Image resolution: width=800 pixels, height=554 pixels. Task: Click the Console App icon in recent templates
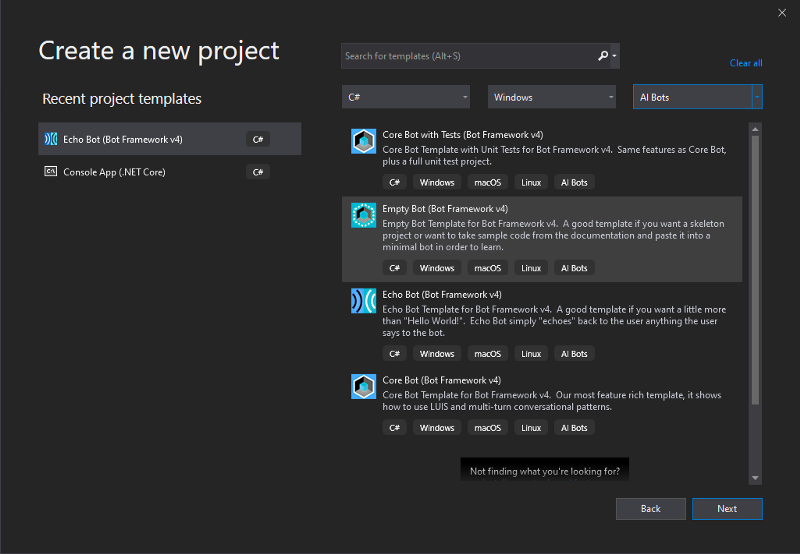point(51,171)
